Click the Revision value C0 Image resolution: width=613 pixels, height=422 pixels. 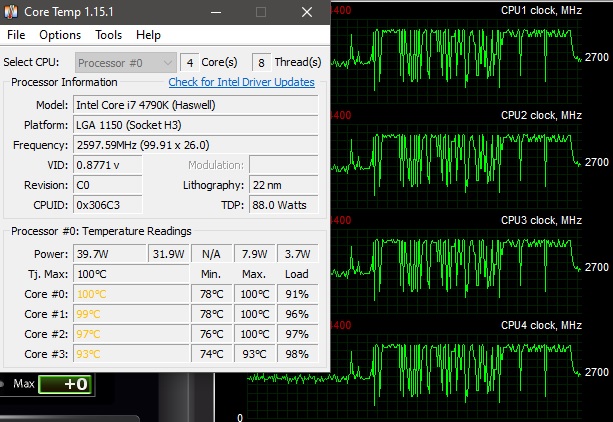pyautogui.click(x=108, y=185)
